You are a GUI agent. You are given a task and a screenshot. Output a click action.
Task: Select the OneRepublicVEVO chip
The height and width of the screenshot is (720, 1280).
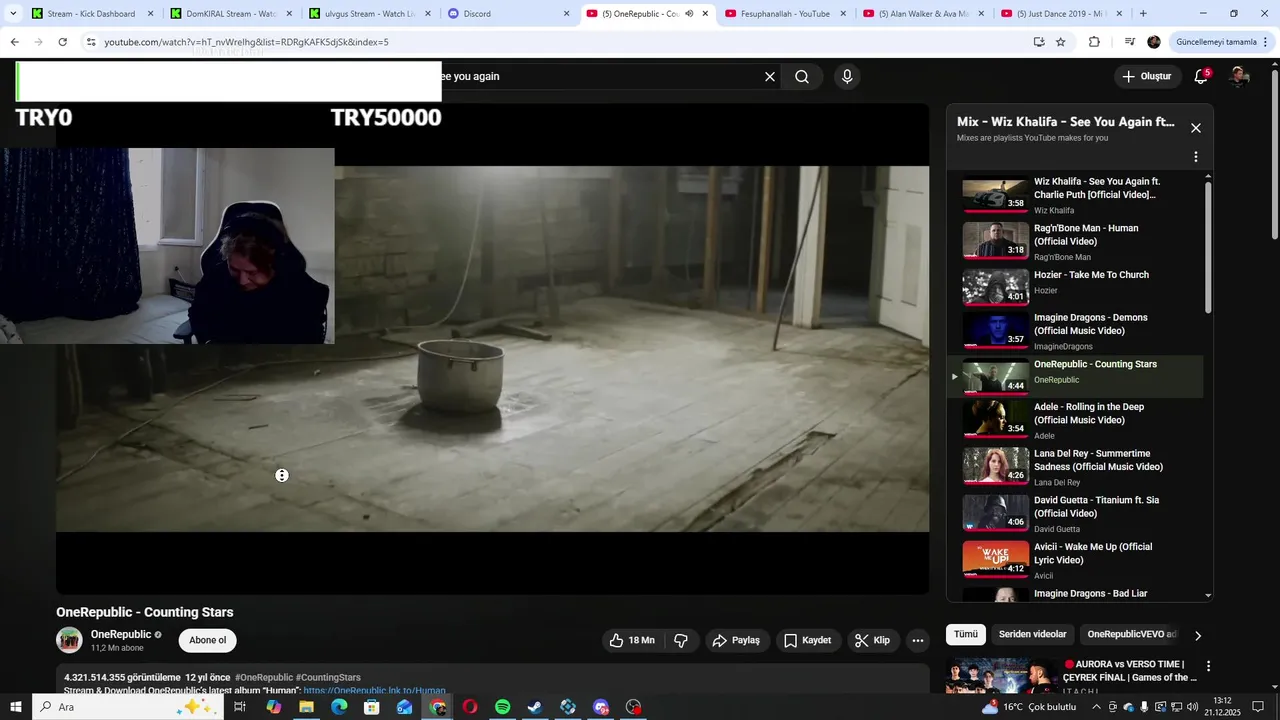point(1132,634)
